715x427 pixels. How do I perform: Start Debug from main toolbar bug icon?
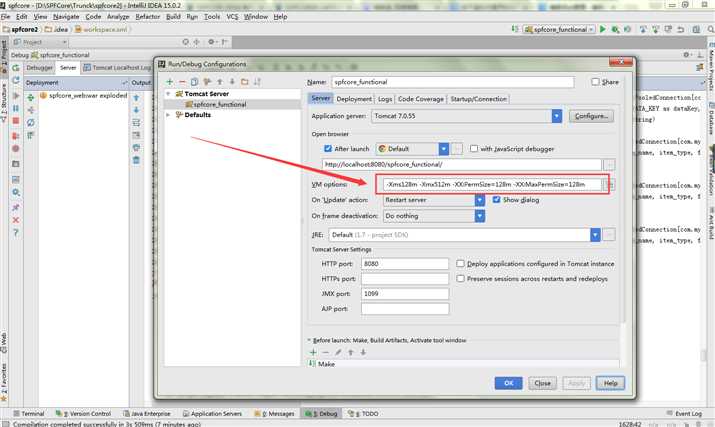click(x=615, y=29)
